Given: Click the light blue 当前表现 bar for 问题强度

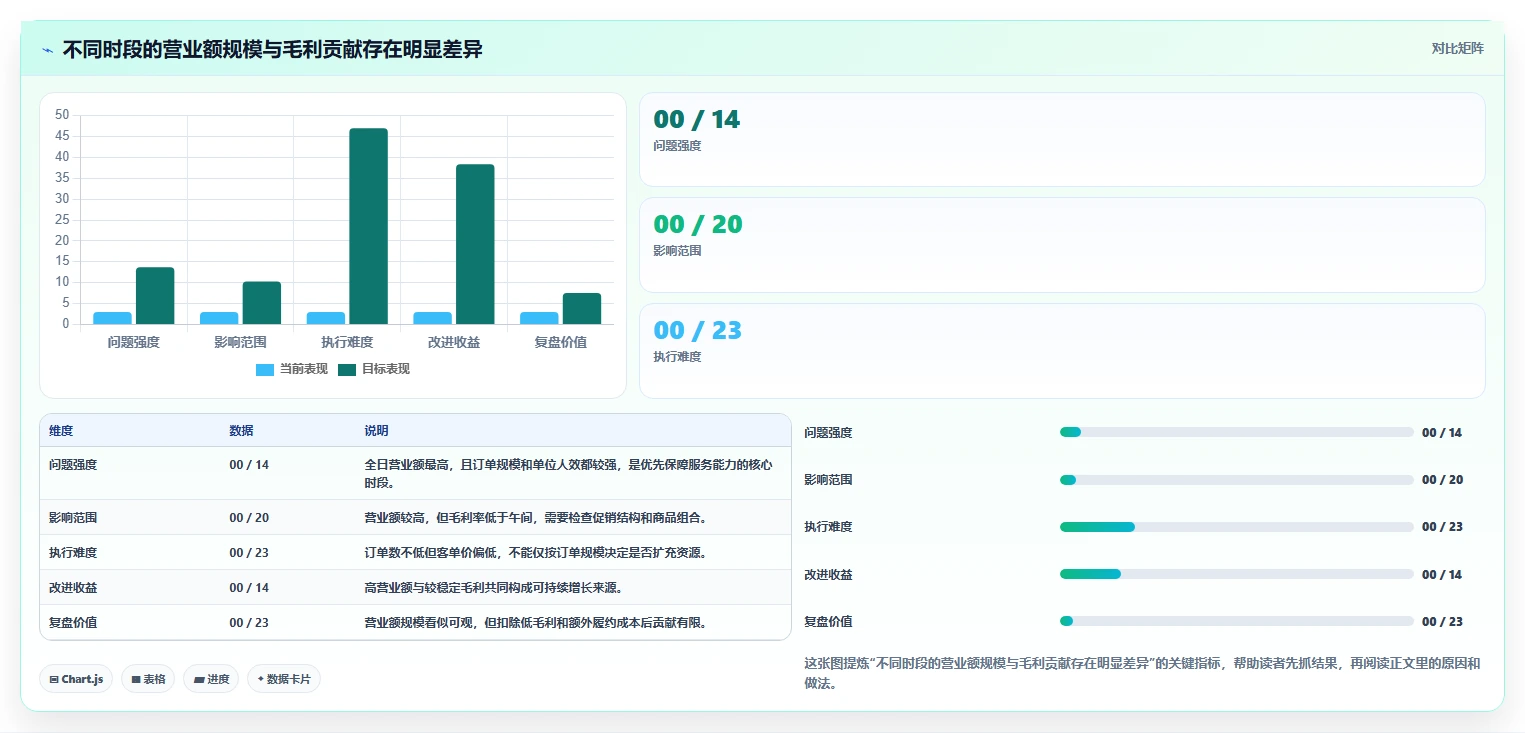Looking at the screenshot, I should click(x=113, y=318).
